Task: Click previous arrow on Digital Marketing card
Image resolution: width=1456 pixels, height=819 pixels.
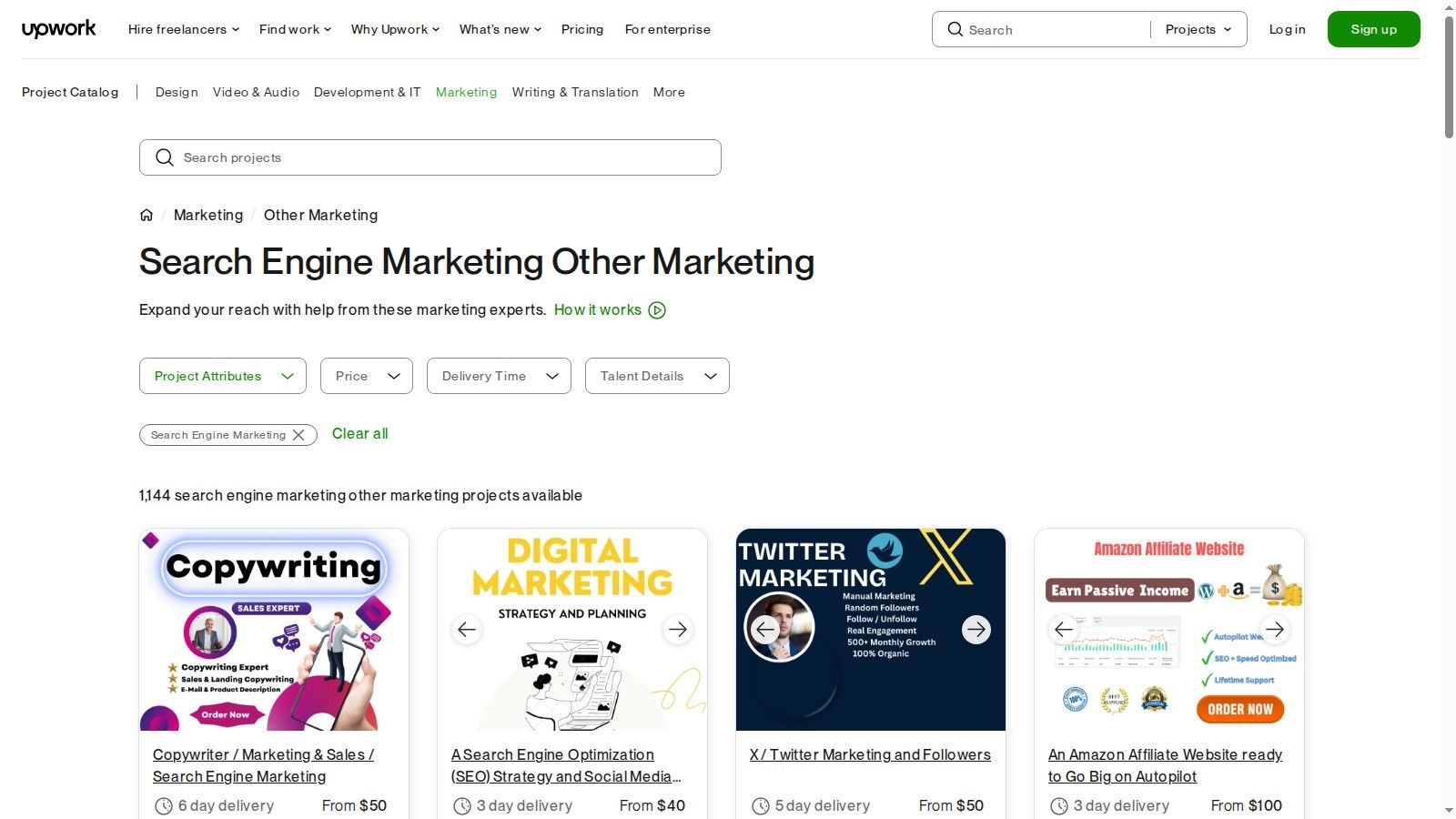Action: click(467, 629)
